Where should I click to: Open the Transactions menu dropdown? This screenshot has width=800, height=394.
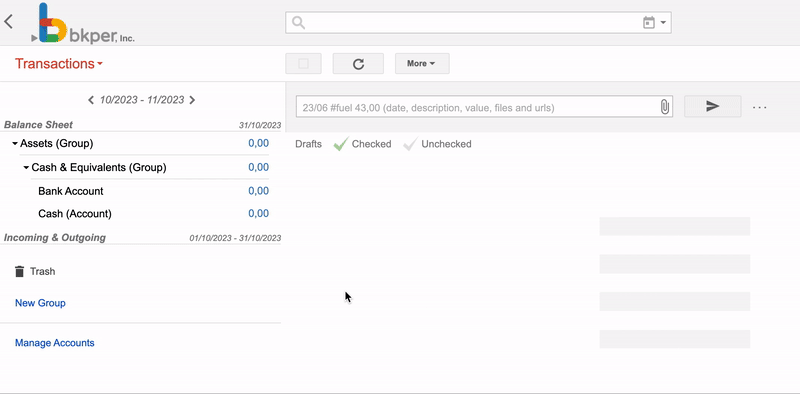[59, 64]
